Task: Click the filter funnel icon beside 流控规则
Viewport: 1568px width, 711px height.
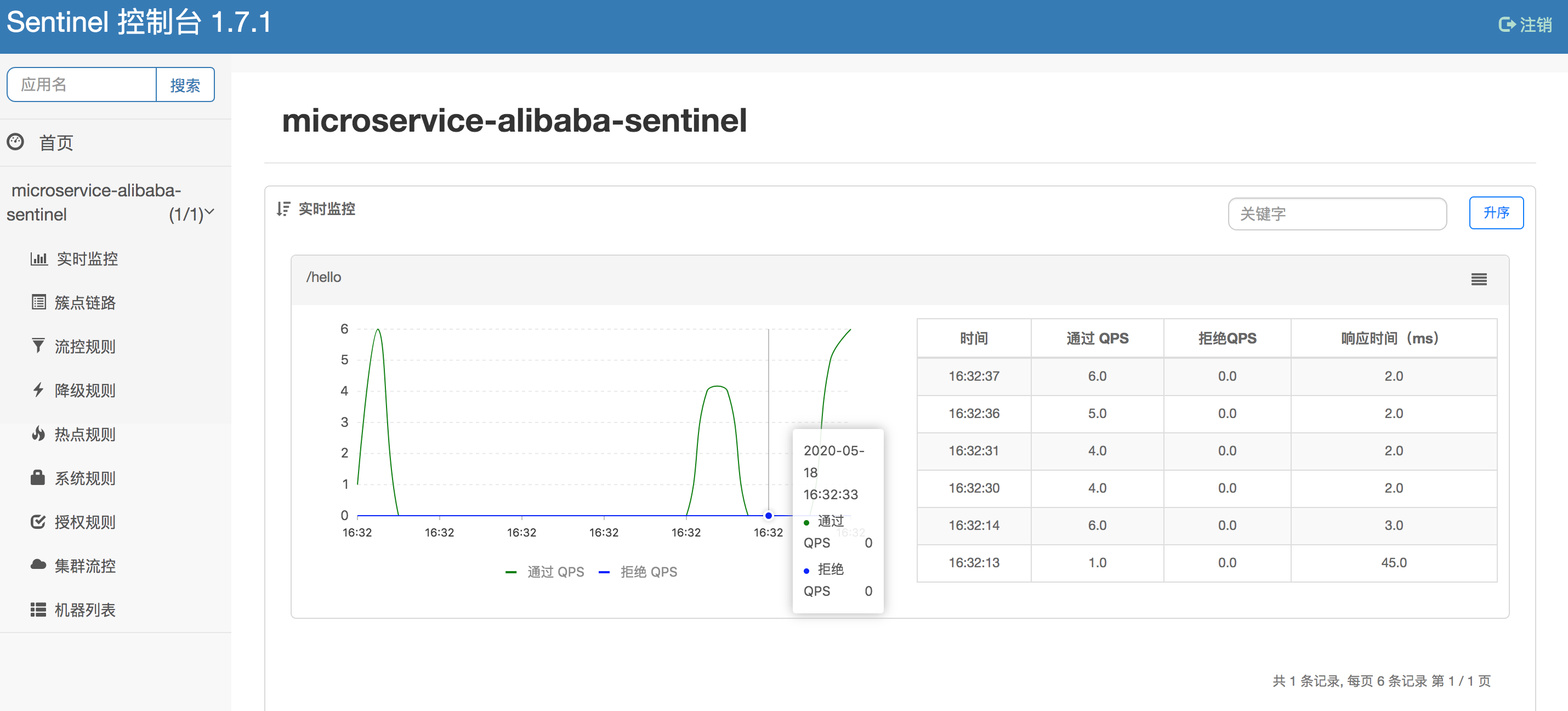Action: [x=38, y=346]
